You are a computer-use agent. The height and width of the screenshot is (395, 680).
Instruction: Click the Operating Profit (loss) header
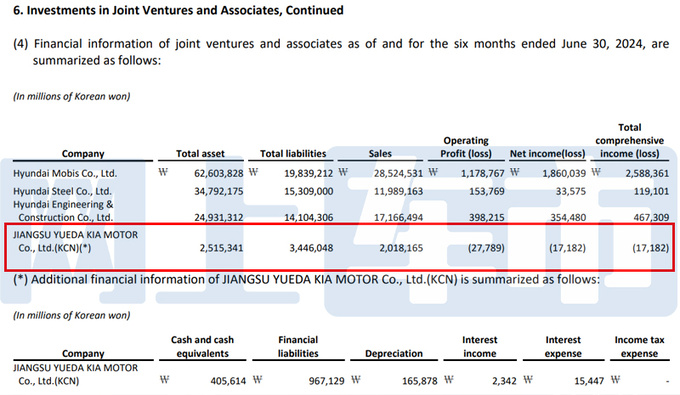[466, 147]
